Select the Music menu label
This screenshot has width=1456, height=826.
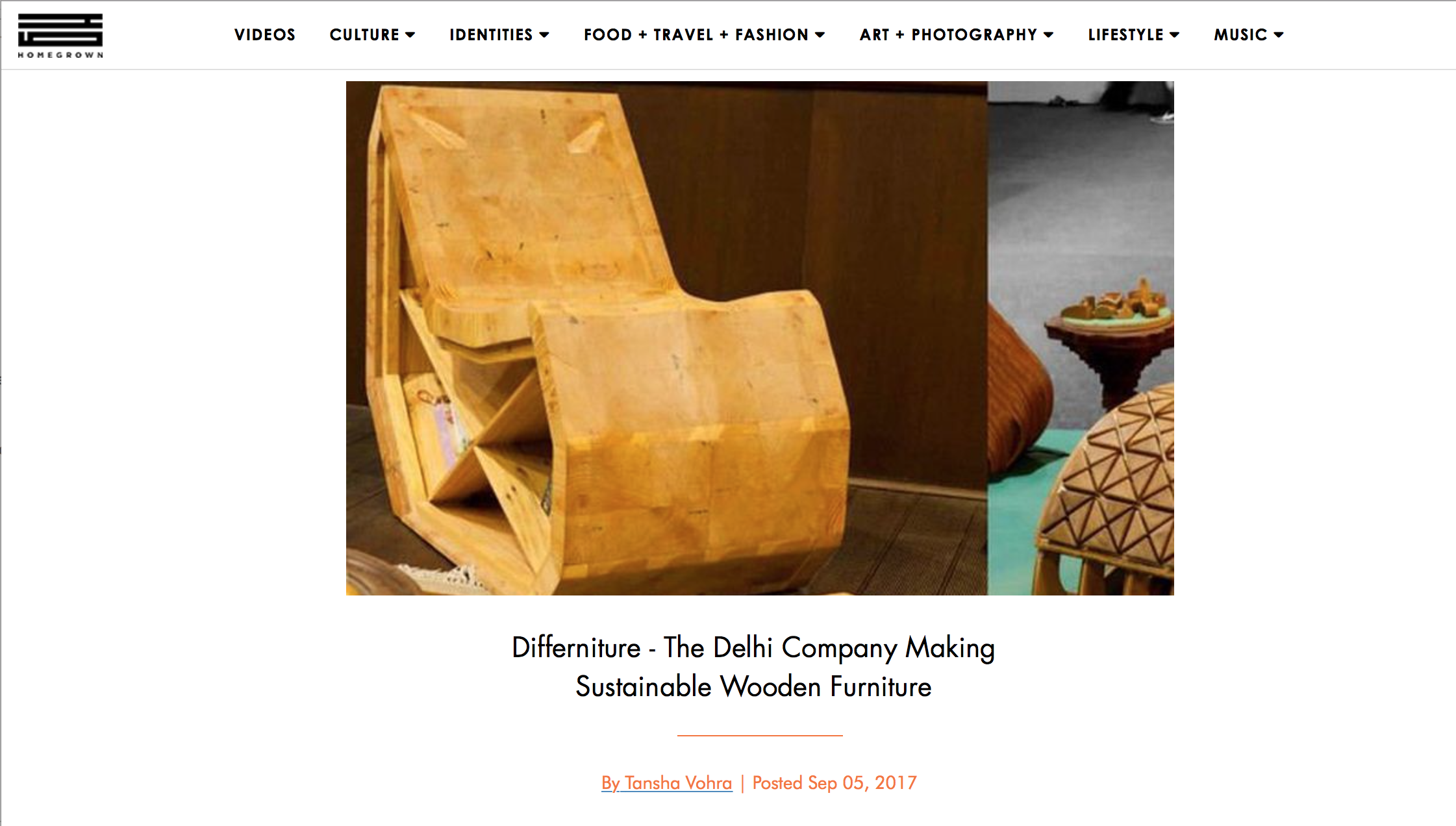[1241, 34]
